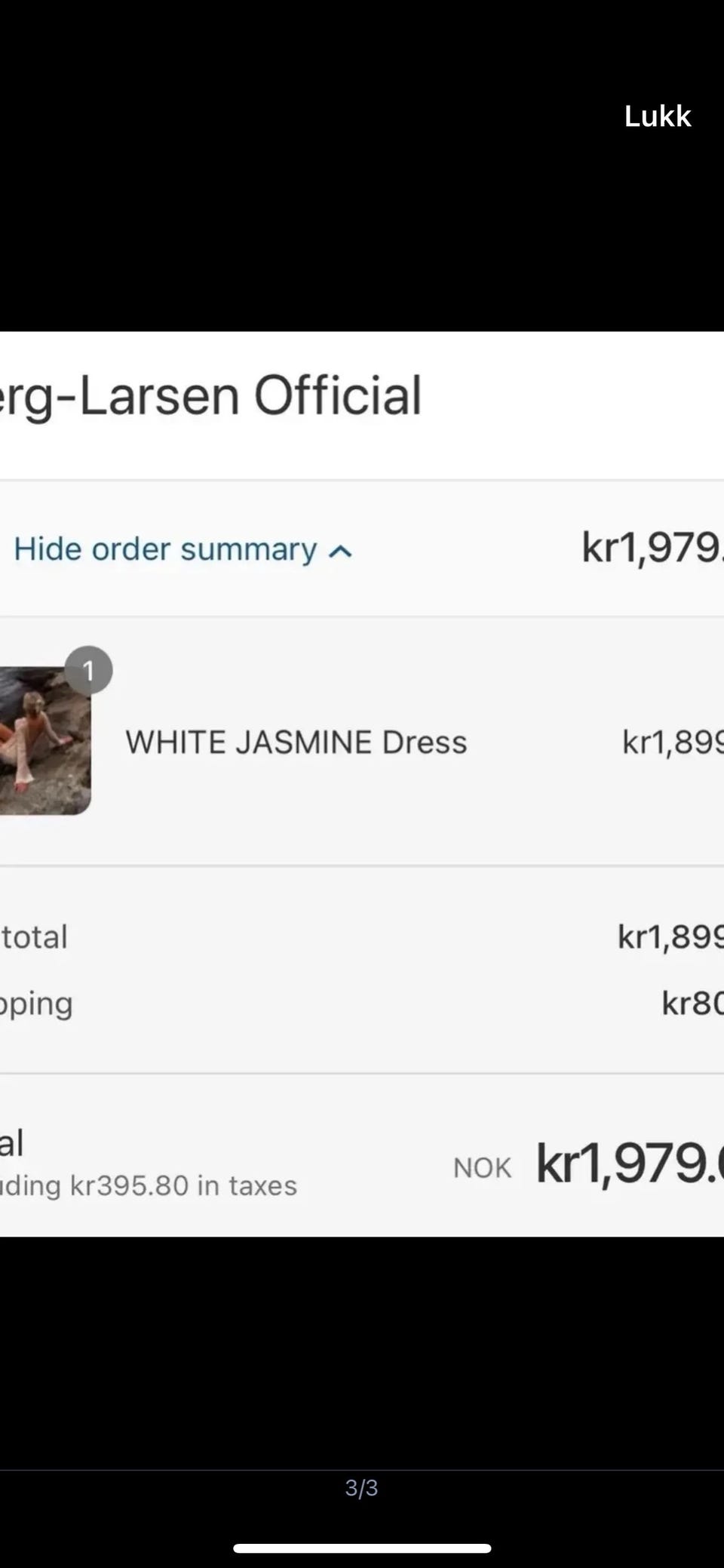Select the subtotal label text
724x1568 pixels.
[34, 937]
